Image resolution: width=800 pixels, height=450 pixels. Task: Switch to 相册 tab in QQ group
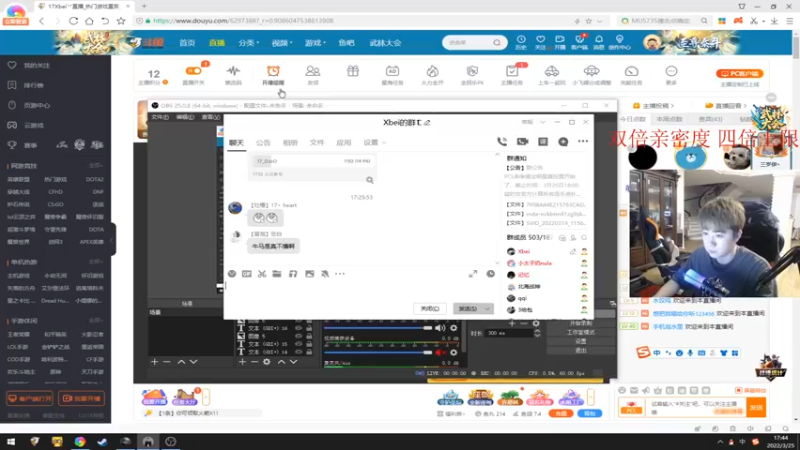pos(290,143)
